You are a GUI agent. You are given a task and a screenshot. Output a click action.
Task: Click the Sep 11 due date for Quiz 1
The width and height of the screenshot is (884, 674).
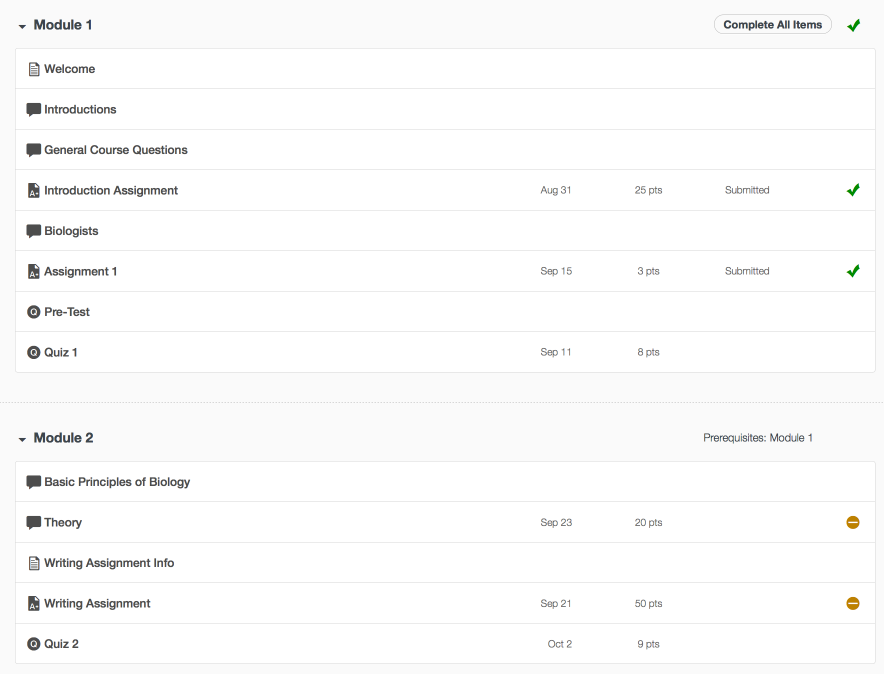556,352
